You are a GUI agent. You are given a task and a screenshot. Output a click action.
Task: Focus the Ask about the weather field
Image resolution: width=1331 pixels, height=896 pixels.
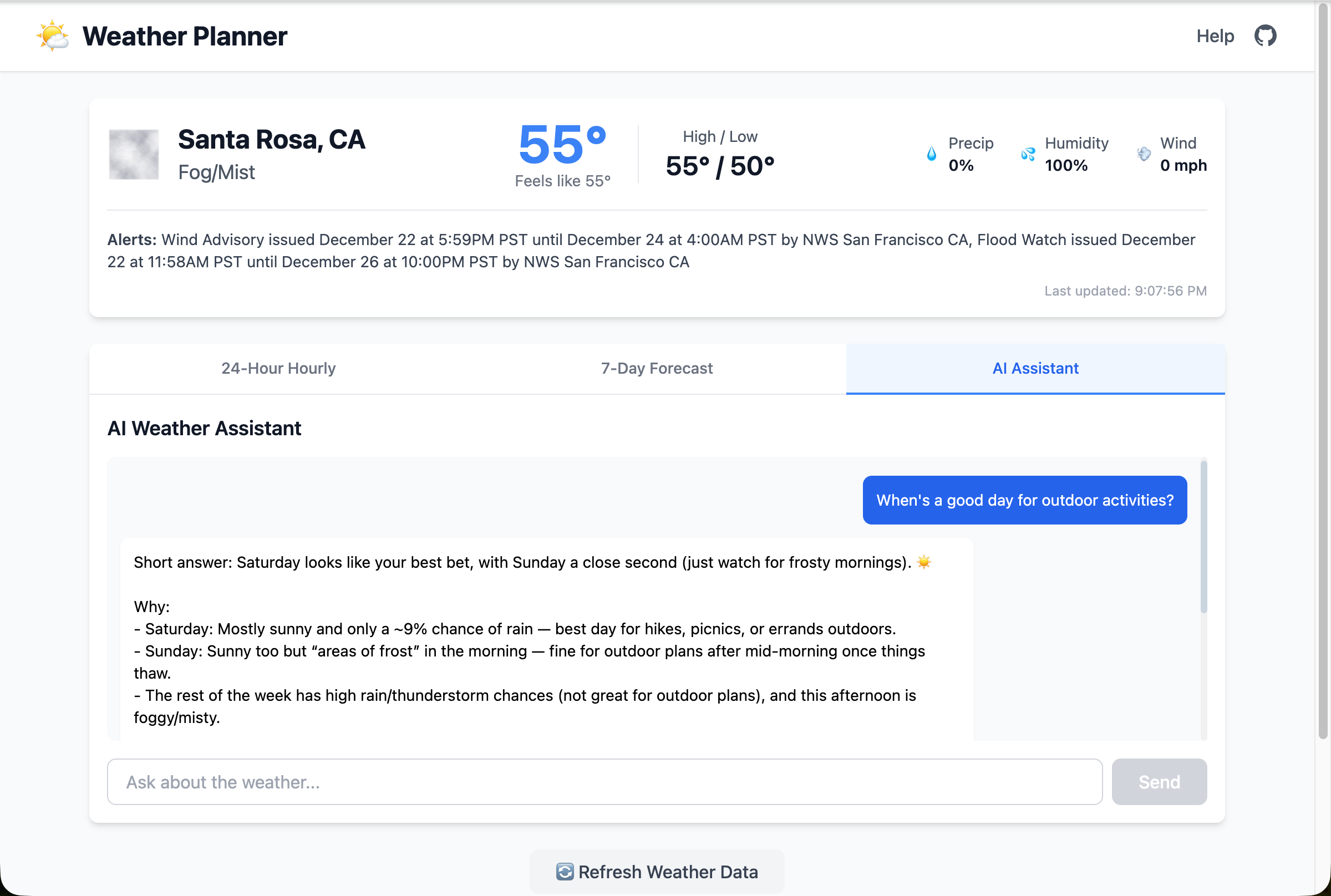[x=604, y=782]
